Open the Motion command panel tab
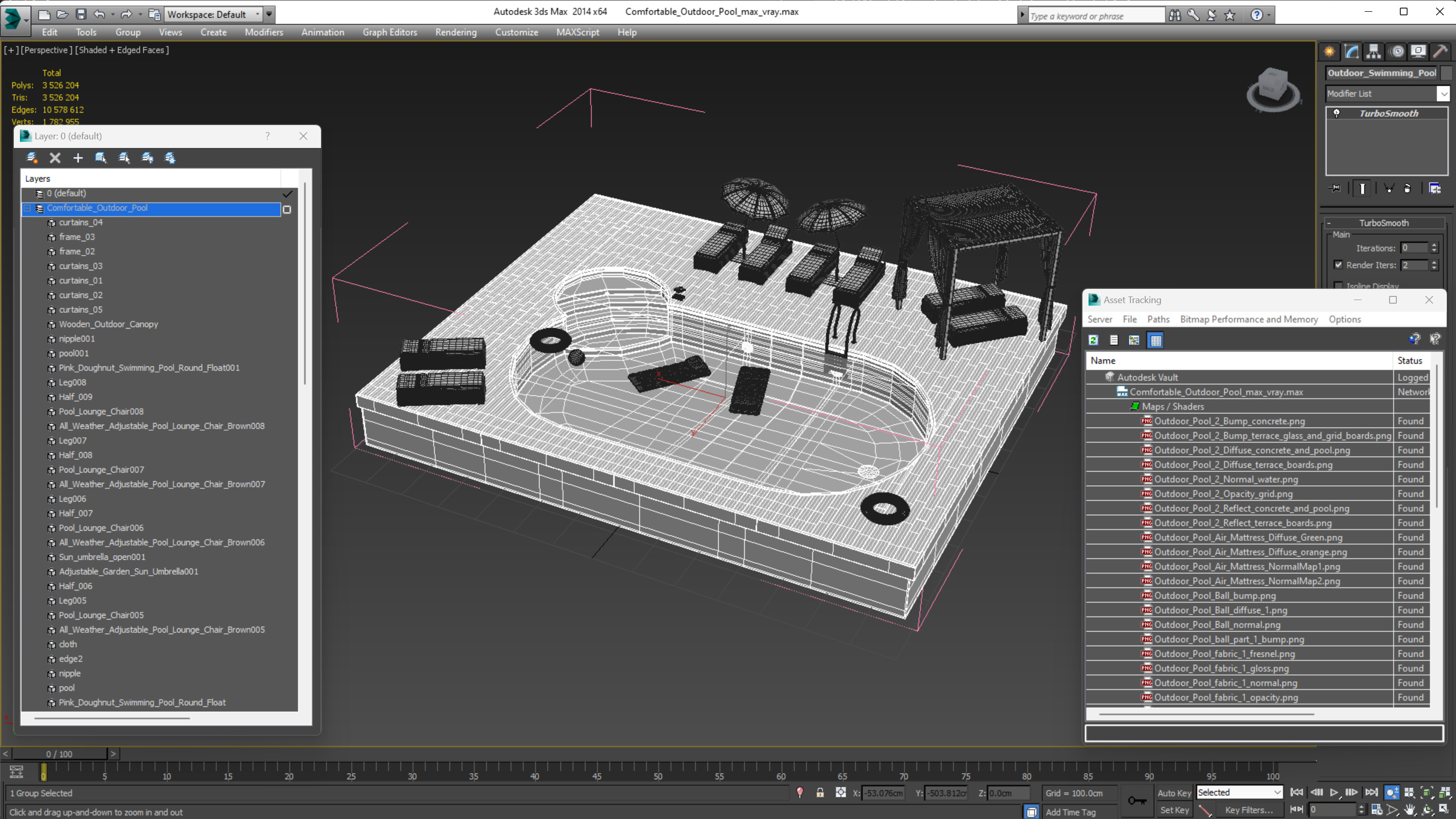The image size is (1456, 819). [1397, 52]
